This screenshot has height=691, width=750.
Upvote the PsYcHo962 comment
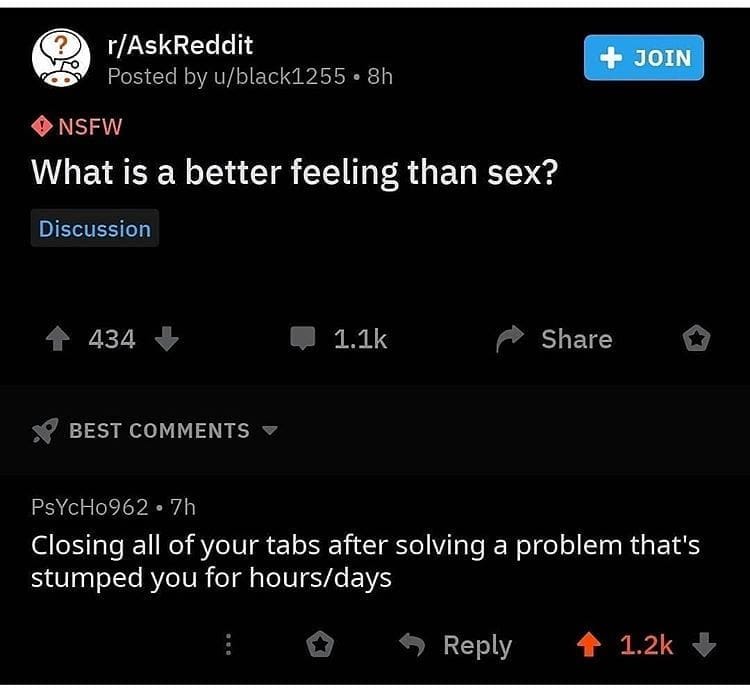[591, 646]
